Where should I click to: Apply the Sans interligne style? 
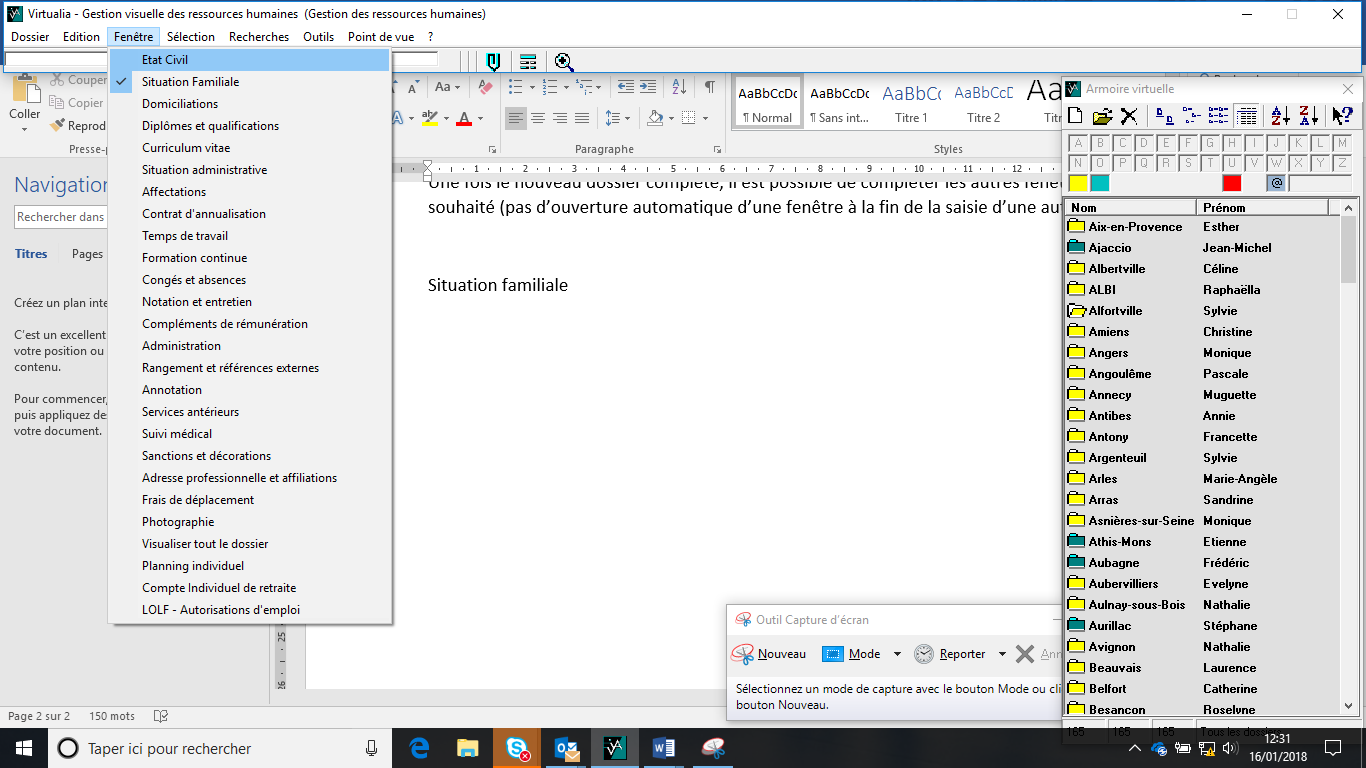[839, 101]
